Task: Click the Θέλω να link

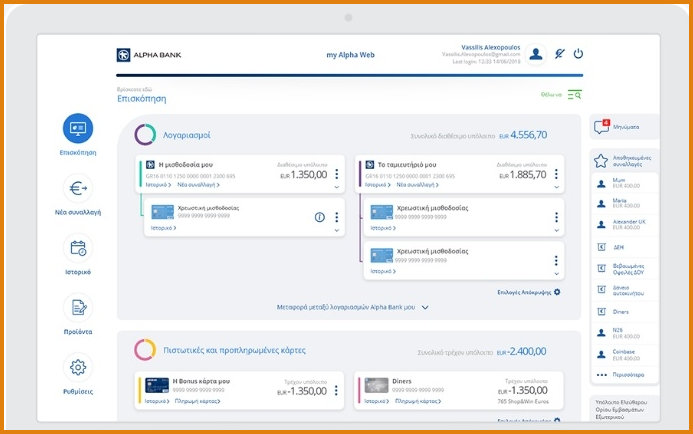Action: pos(551,95)
